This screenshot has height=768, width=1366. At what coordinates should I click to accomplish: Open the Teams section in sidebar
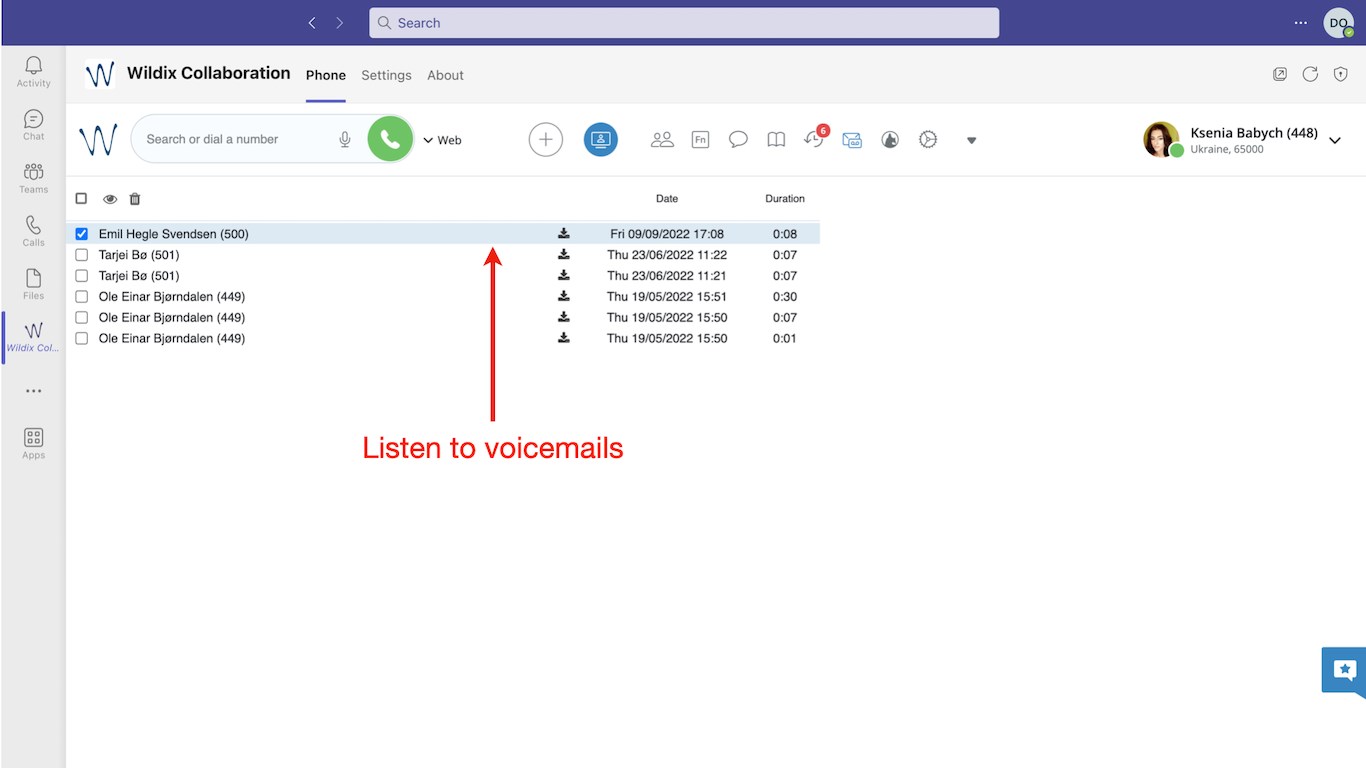[33, 178]
